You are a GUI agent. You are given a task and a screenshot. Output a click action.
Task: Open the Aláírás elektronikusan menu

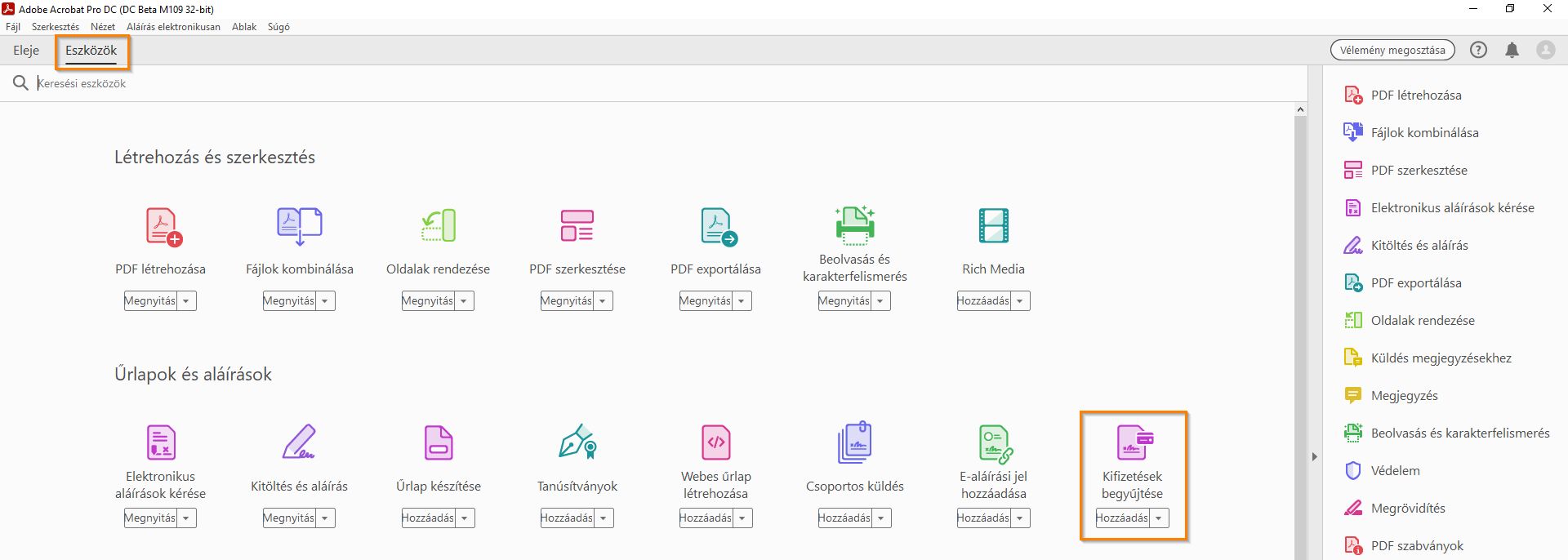(x=173, y=27)
